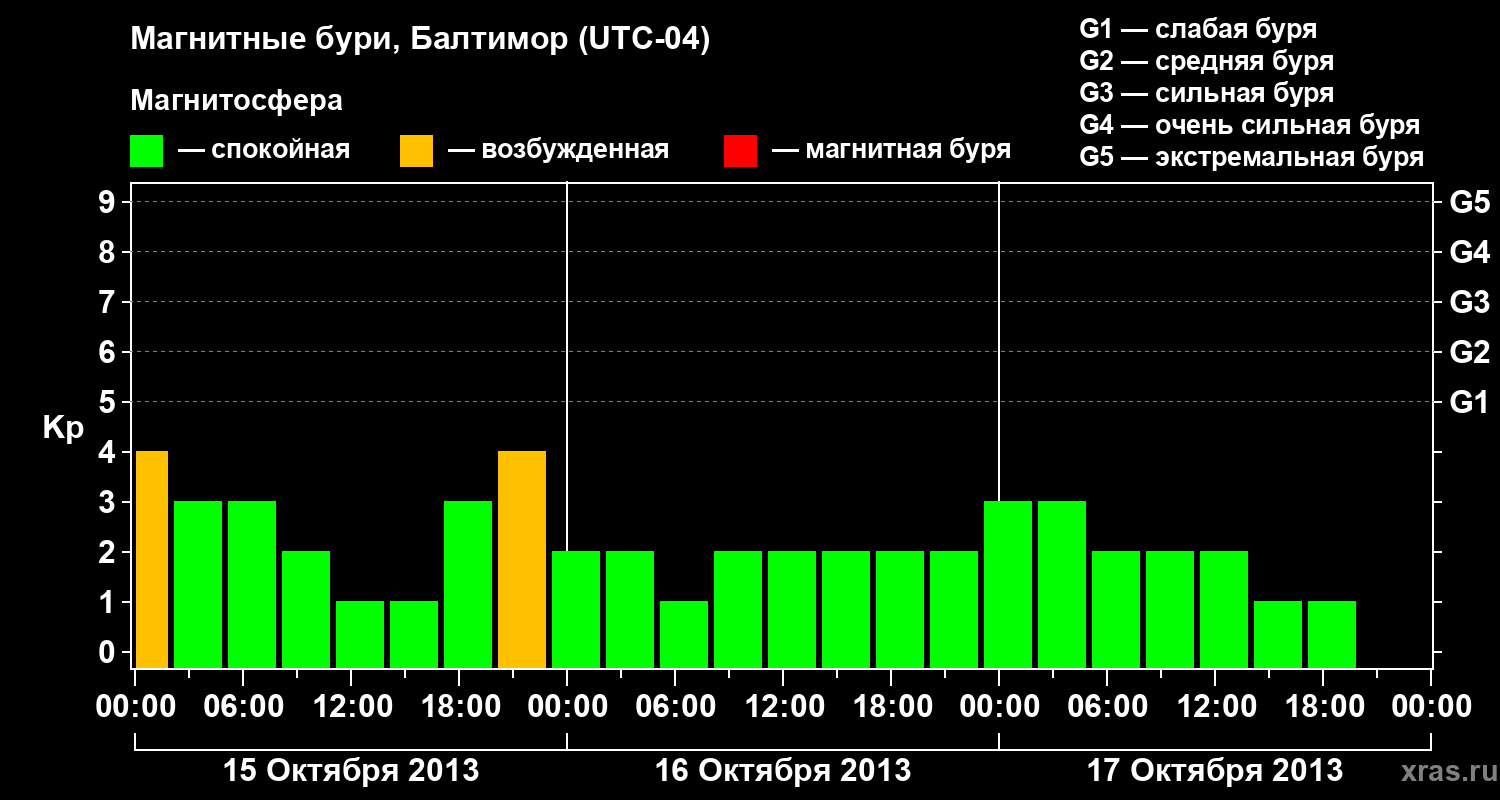This screenshot has width=1500, height=800.
Task: Click the 'Магнитосфера' heading
Action: click(236, 101)
